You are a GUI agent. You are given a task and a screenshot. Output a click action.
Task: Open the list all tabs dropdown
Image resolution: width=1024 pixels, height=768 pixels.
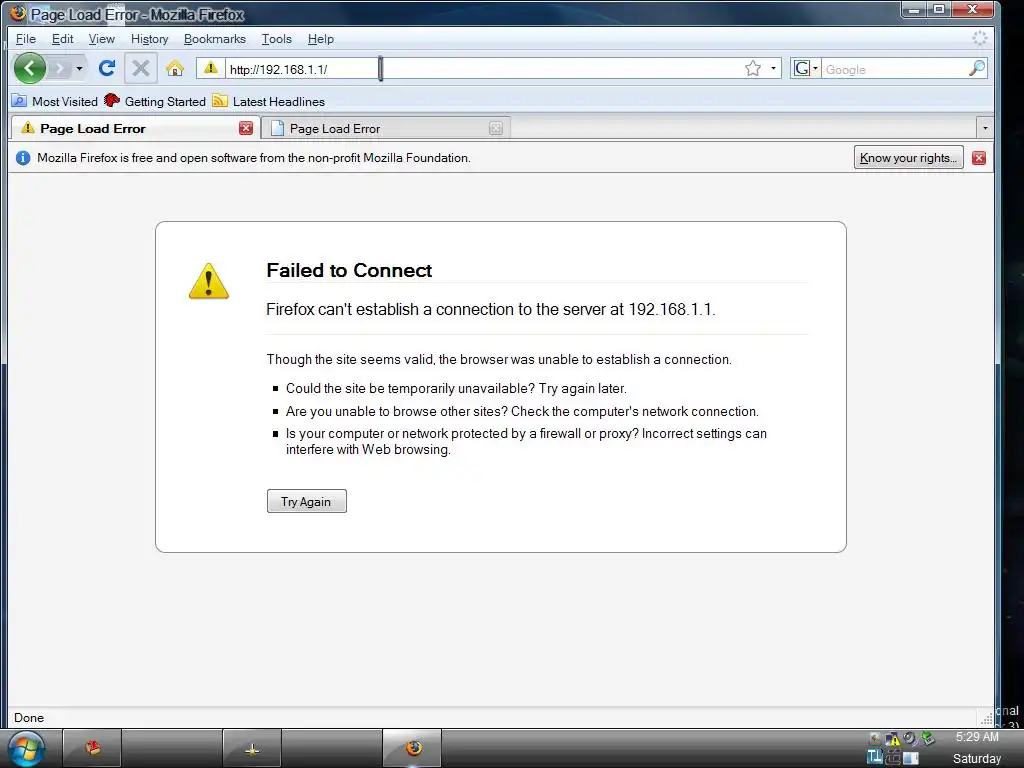pos(985,128)
